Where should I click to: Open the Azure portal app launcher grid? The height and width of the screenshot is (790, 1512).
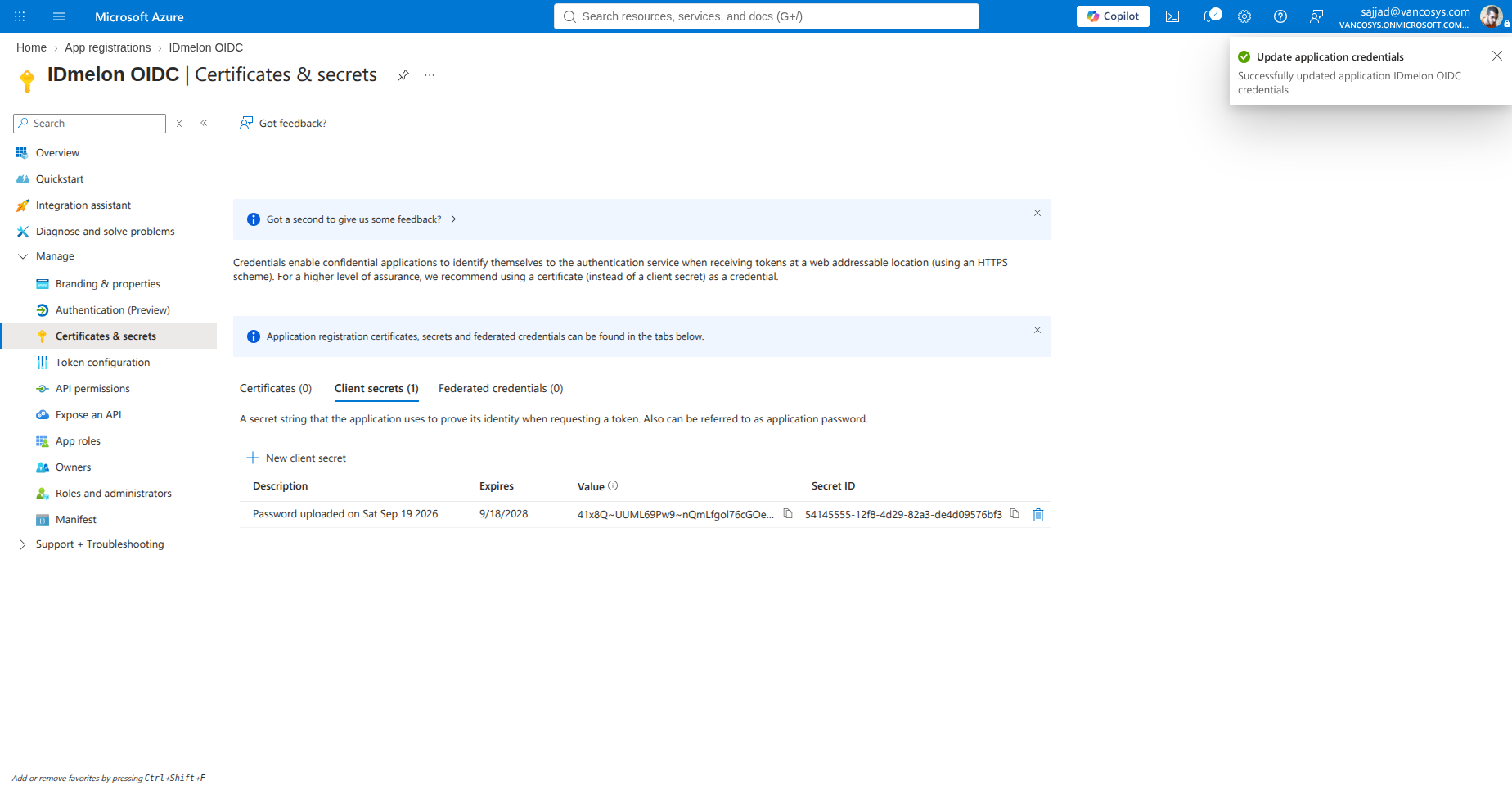20,16
